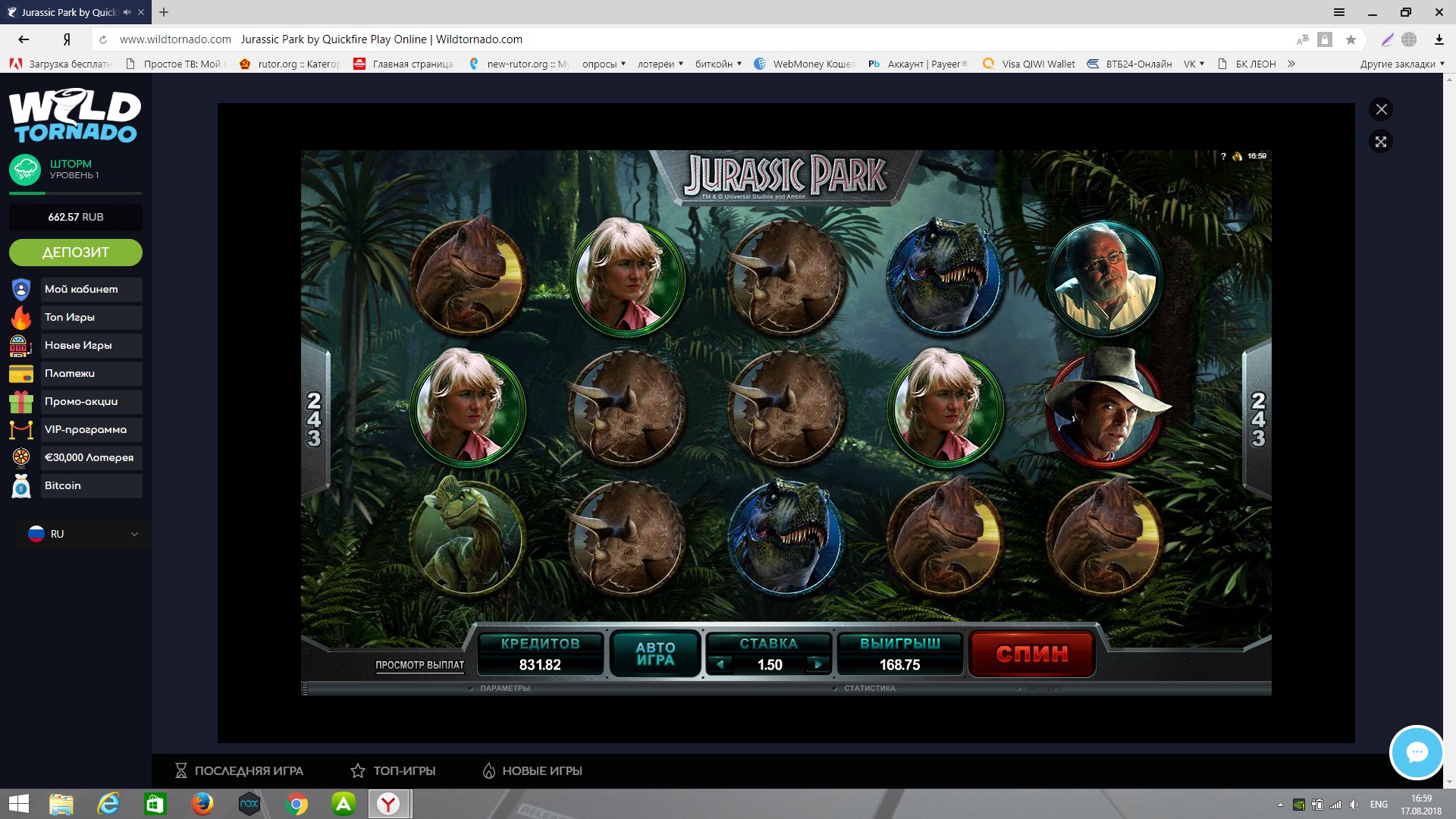
Task: Increase the bet with right arrow
Action: tap(817, 664)
